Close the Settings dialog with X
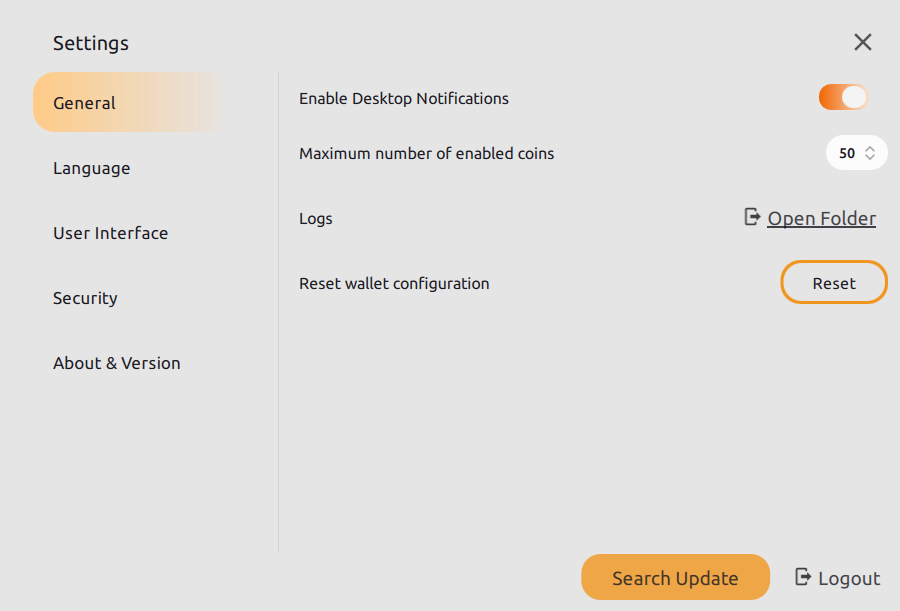Viewport: 900px width, 611px height. (x=863, y=42)
